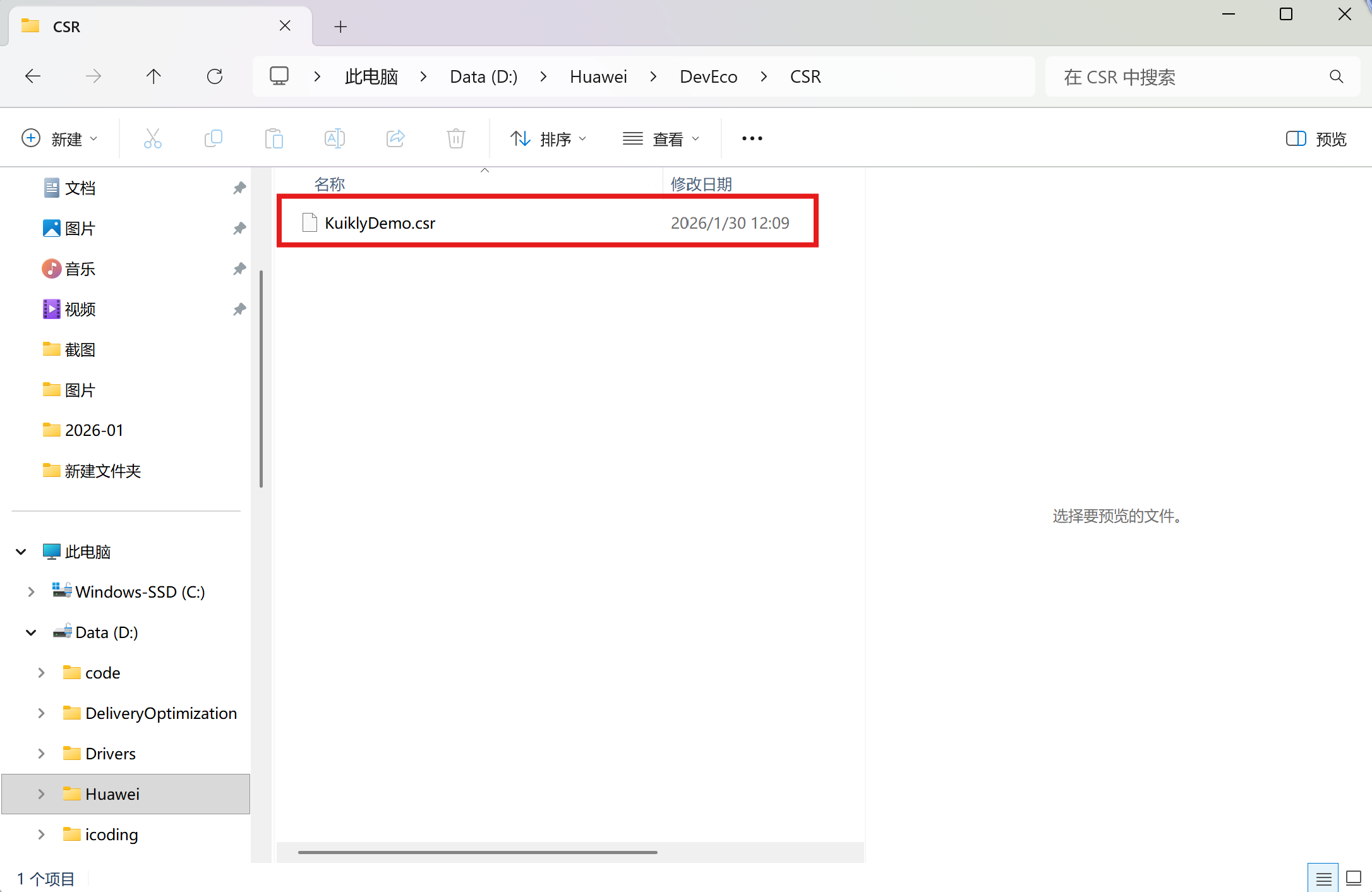Screen dimensions: 1372x892
Task: Open the See more ellipsis menu
Action: pos(752,138)
